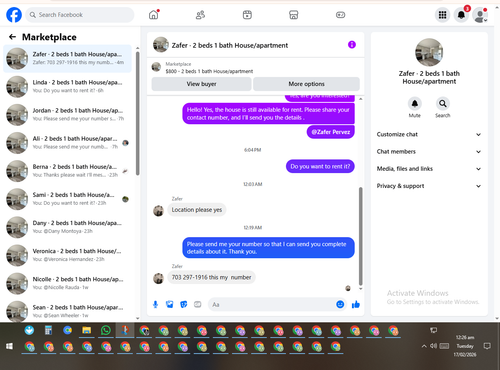
Task: Open Dany conversation in list
Action: click(67, 227)
